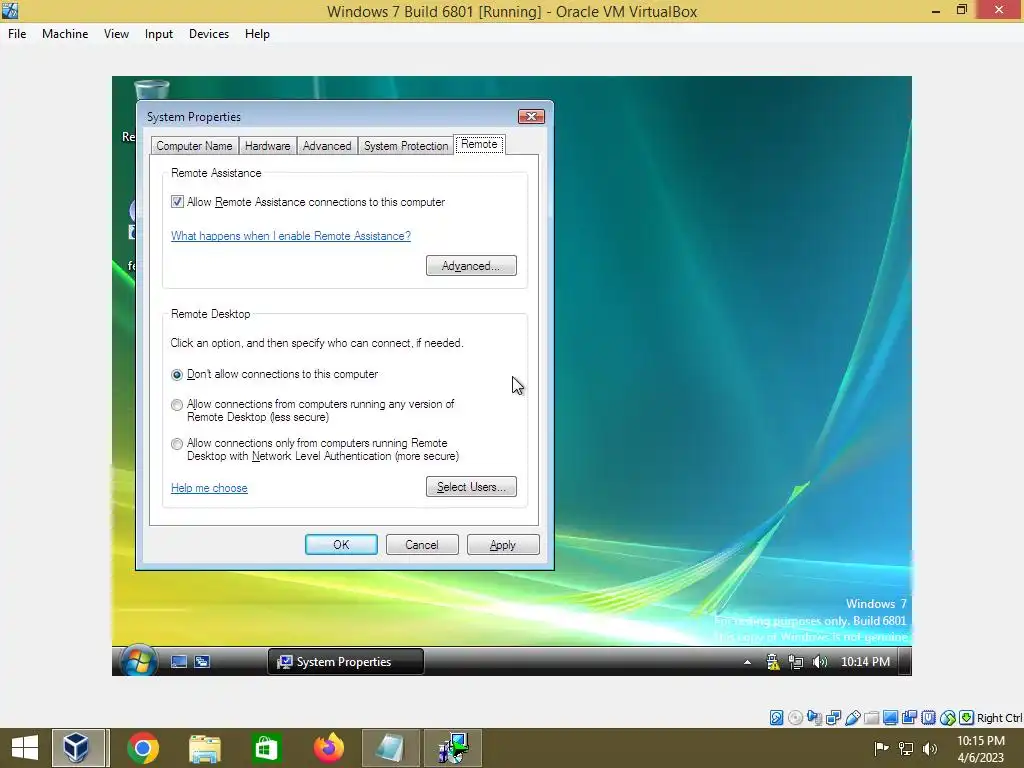This screenshot has width=1024, height=768.
Task: Click the recording status icon
Action: point(909,718)
